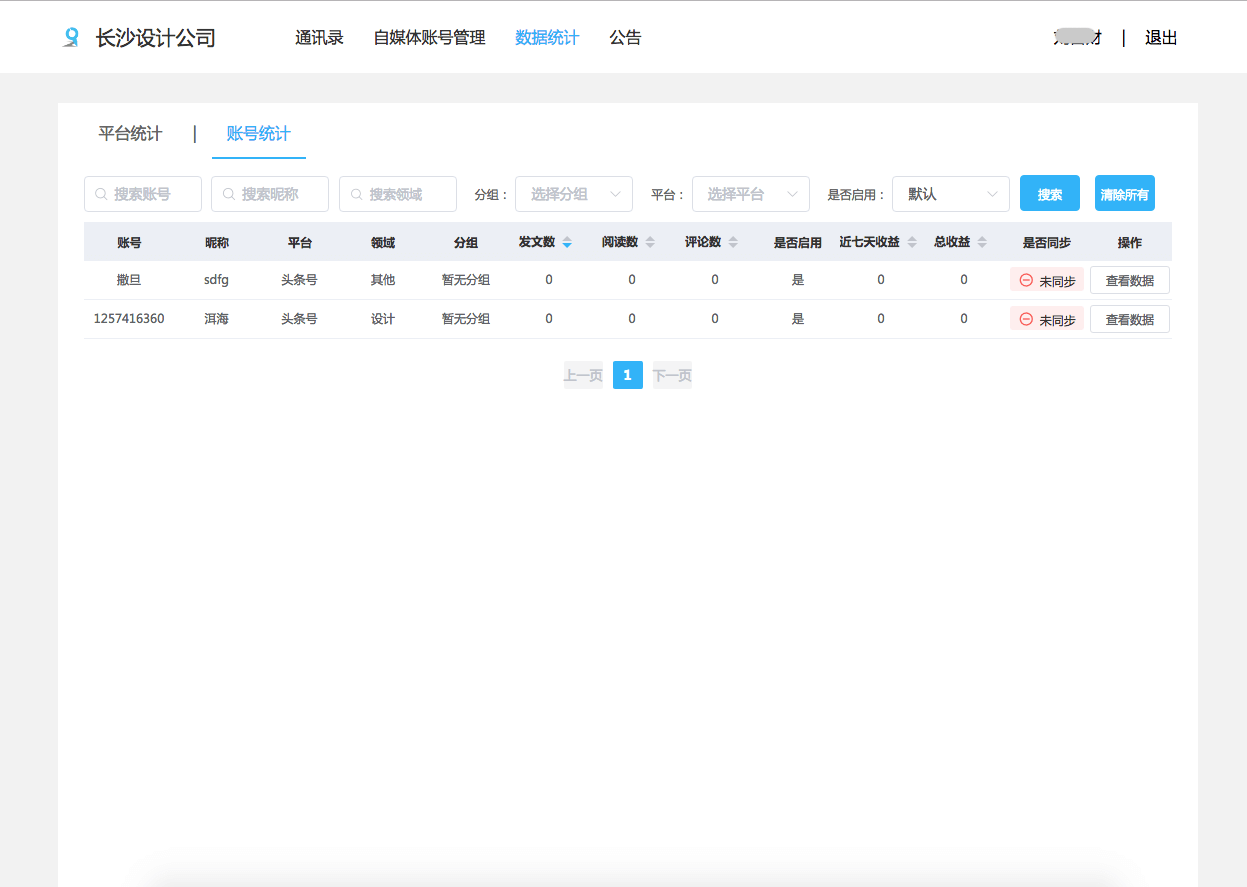Open the 选择分组 dropdown
1247x887 pixels.
tap(574, 194)
